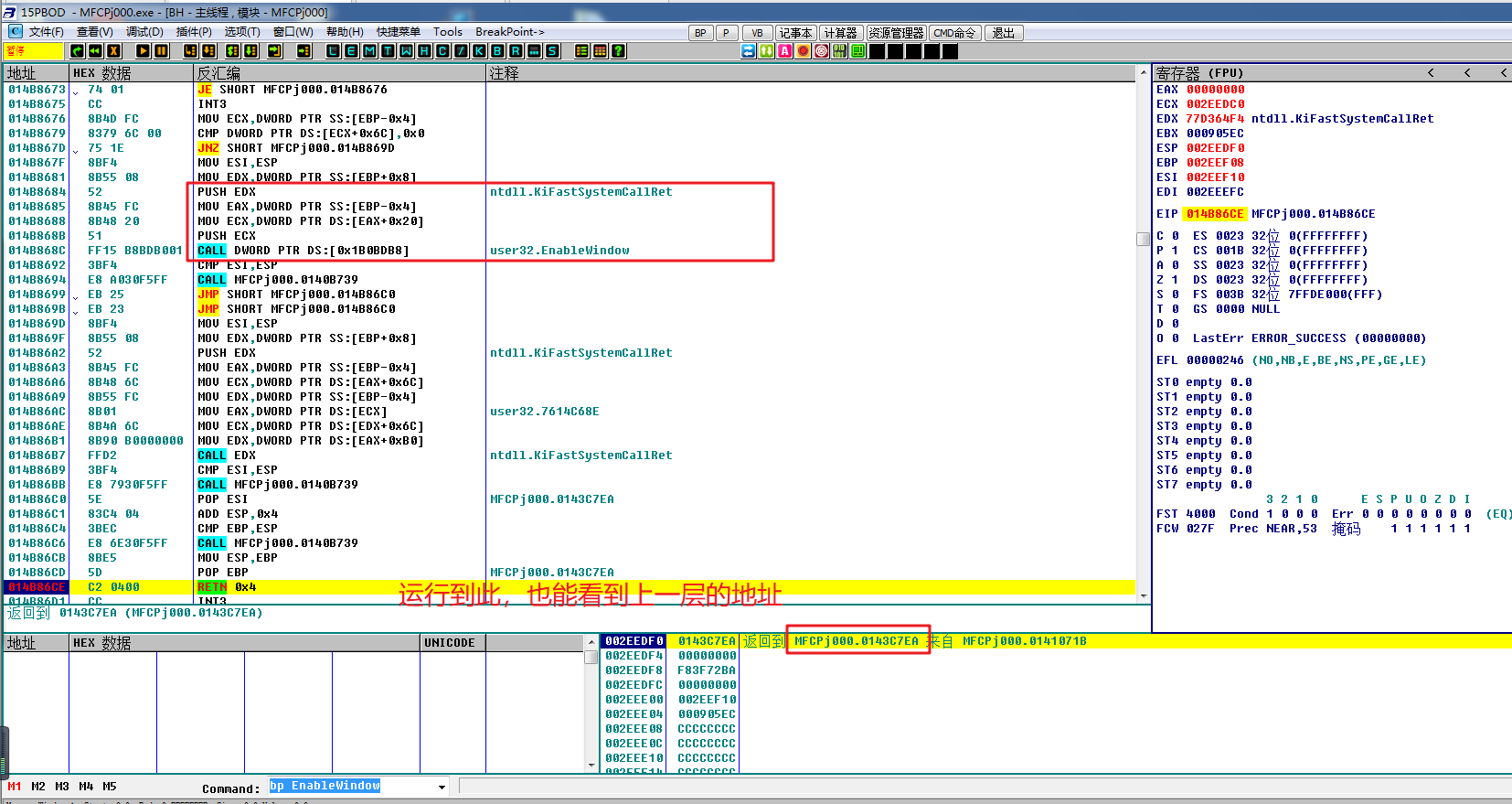Open the Tools menu
Image resolution: width=1512 pixels, height=804 pixels.
pos(448,32)
